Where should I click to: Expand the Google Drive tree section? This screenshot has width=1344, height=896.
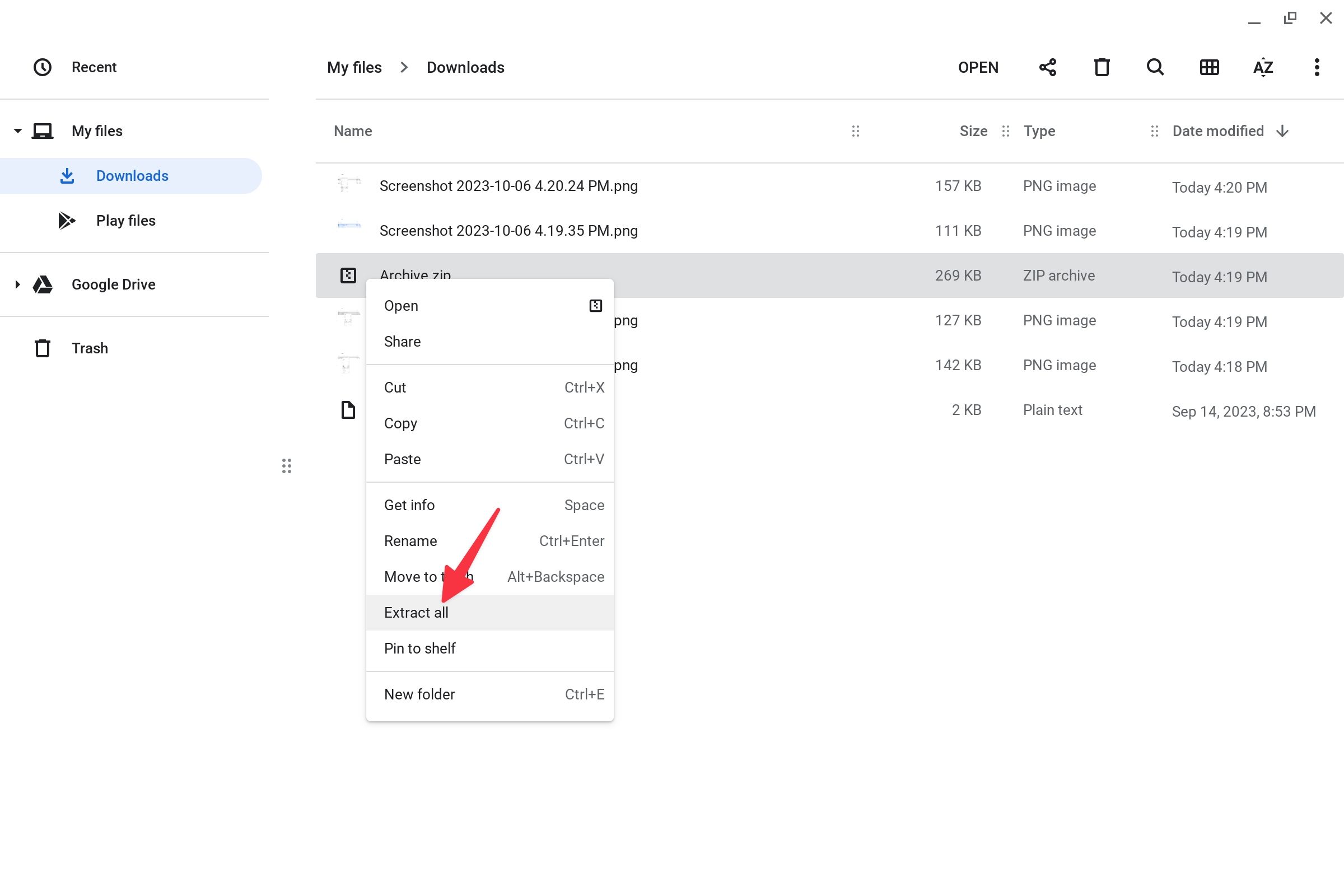point(18,284)
